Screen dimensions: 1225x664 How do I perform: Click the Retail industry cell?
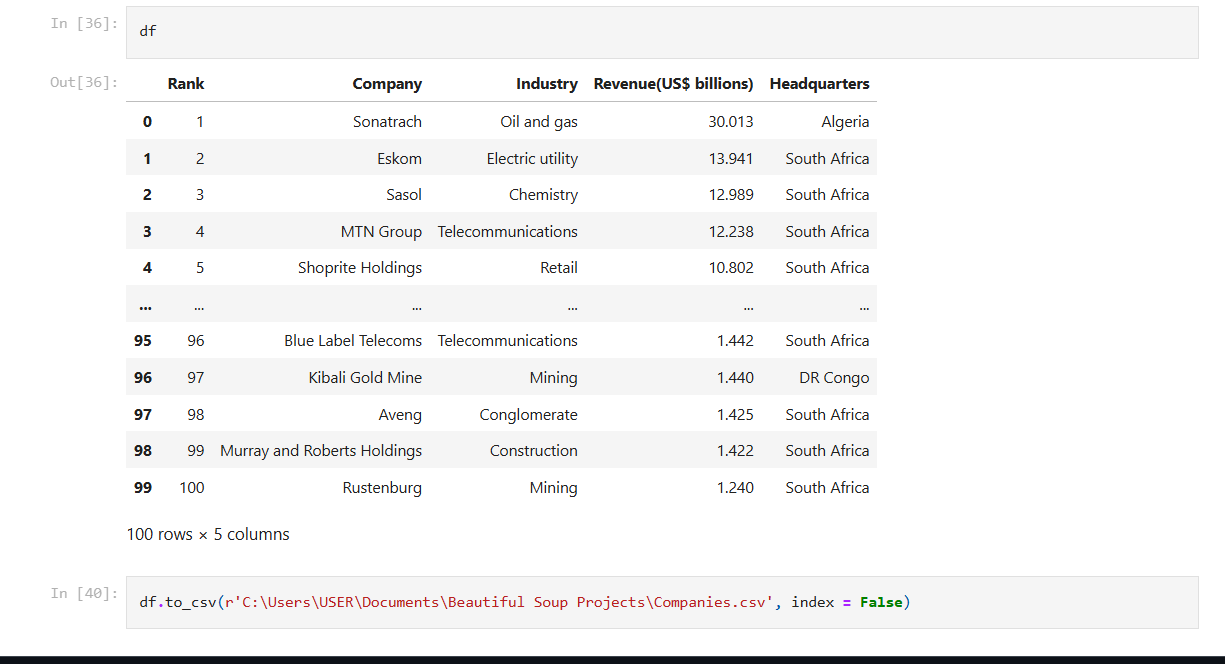[559, 268]
